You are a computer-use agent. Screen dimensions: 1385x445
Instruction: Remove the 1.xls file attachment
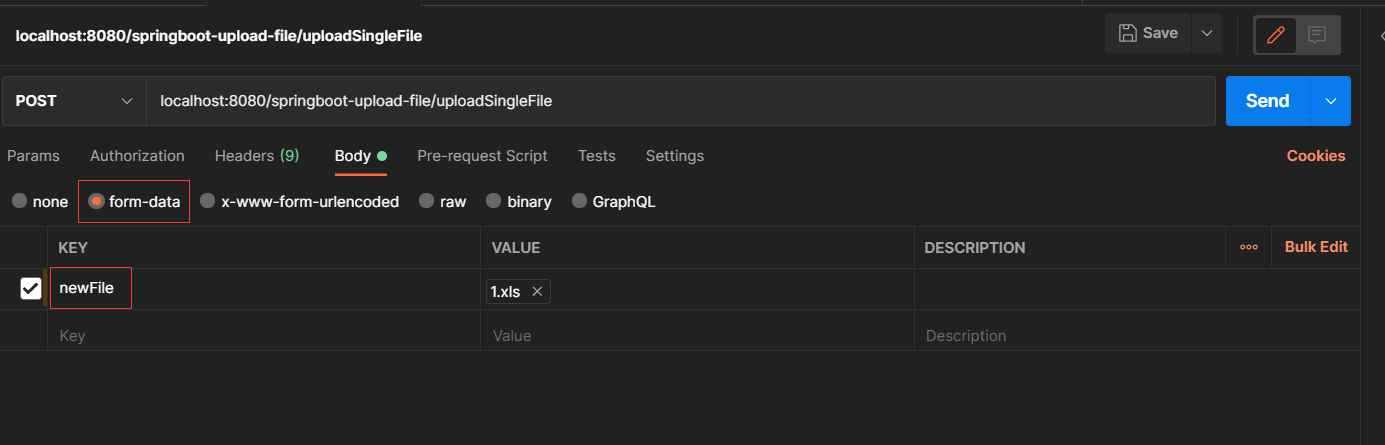click(x=537, y=292)
